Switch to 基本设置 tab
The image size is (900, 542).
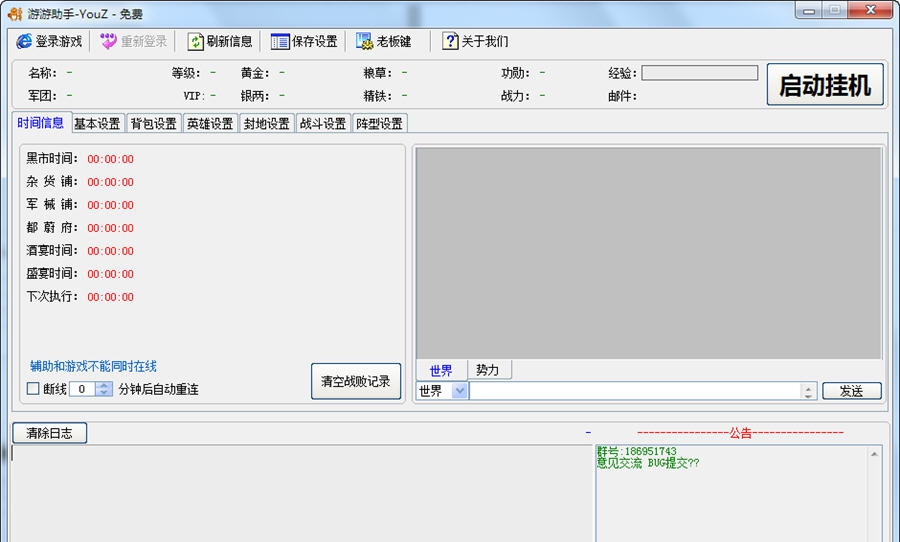click(x=98, y=123)
